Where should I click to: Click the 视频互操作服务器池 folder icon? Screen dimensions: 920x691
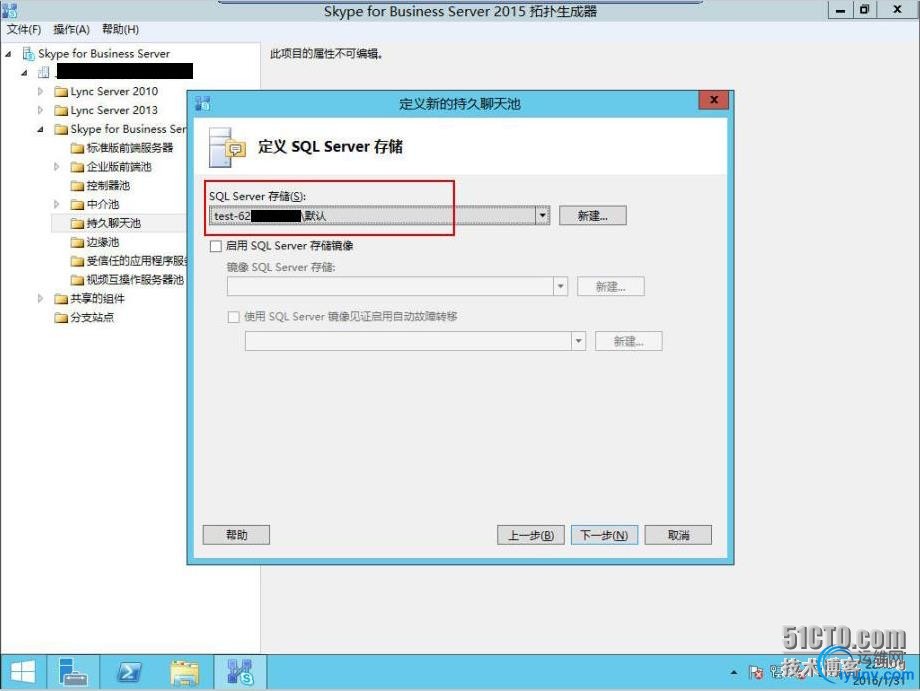77,279
